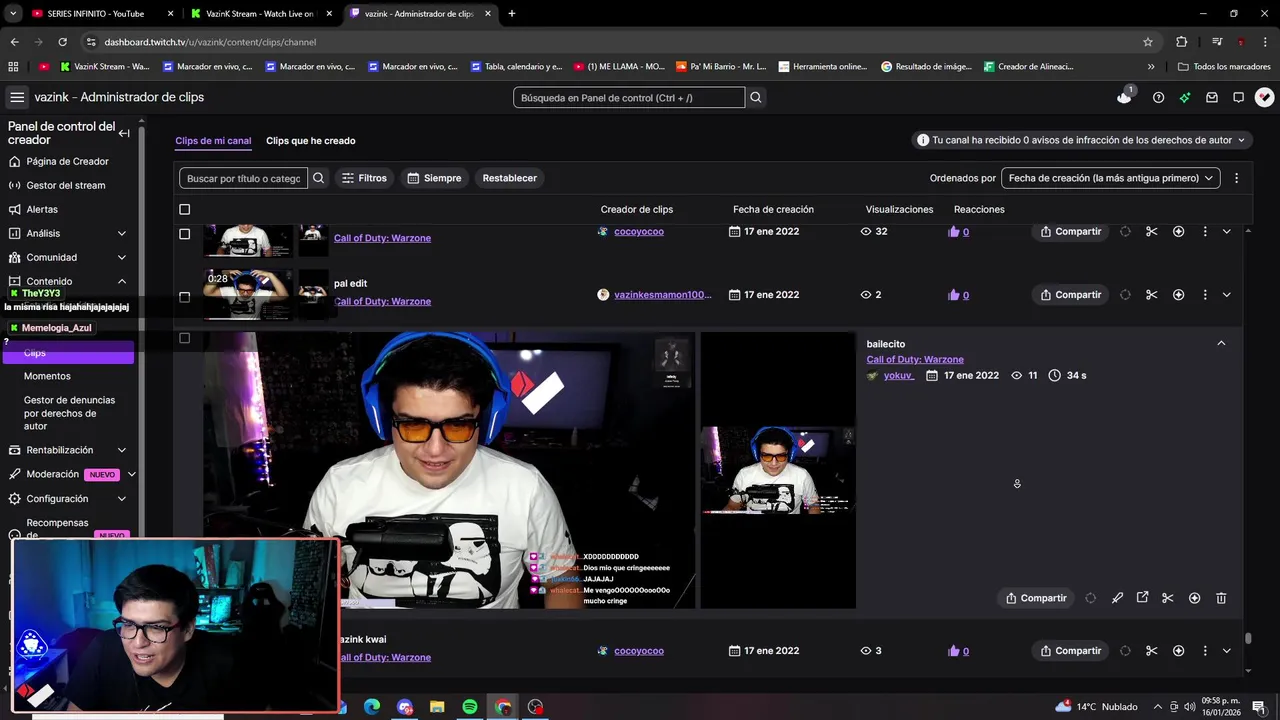Open the bailecito clip in new window icon

tap(1142, 598)
